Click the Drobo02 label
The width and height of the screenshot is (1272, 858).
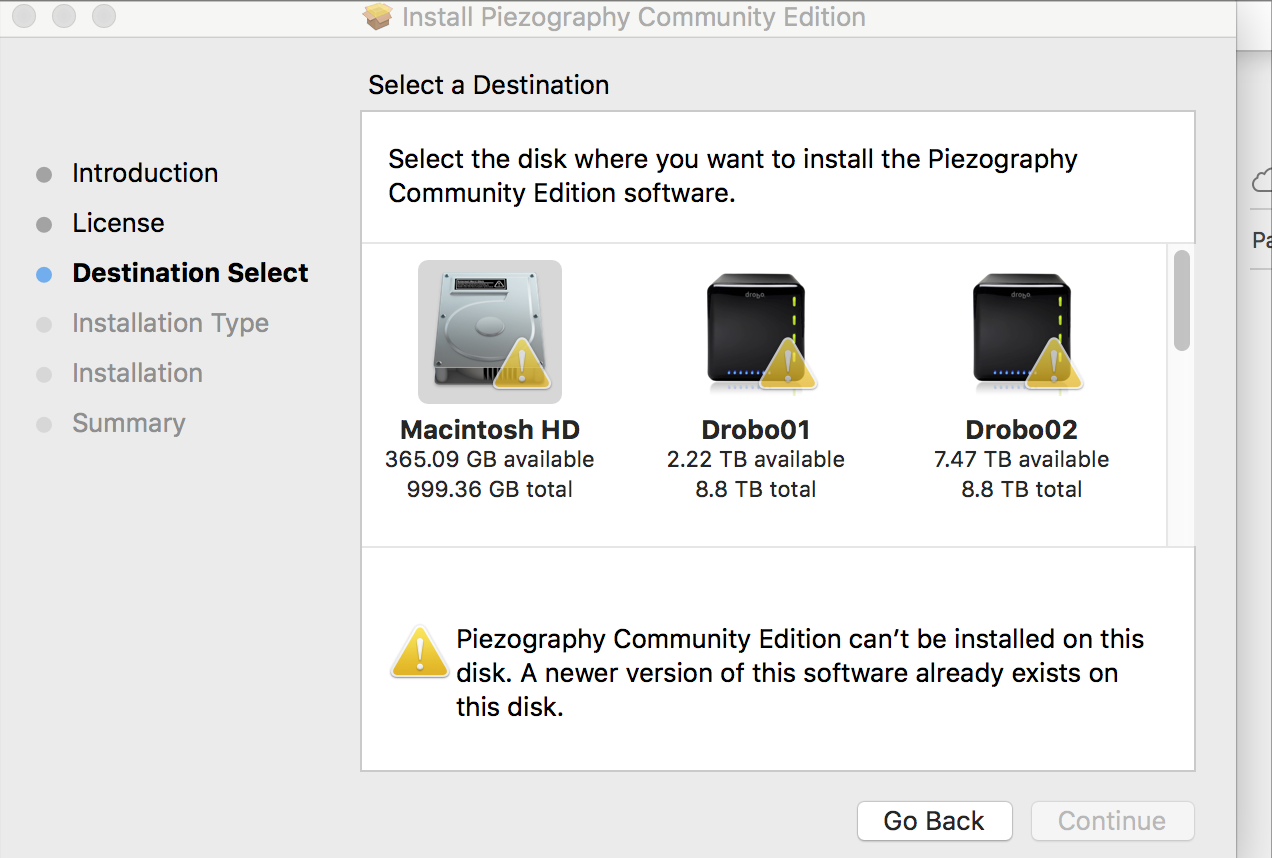1022,430
